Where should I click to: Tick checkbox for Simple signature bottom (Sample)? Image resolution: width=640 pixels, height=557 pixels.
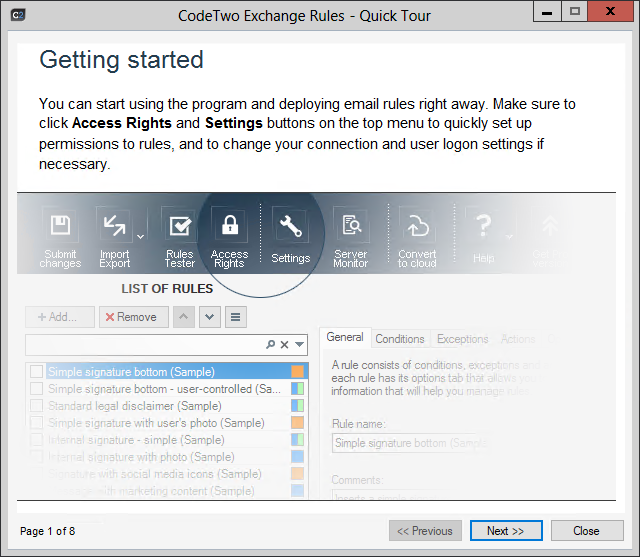pos(37,371)
